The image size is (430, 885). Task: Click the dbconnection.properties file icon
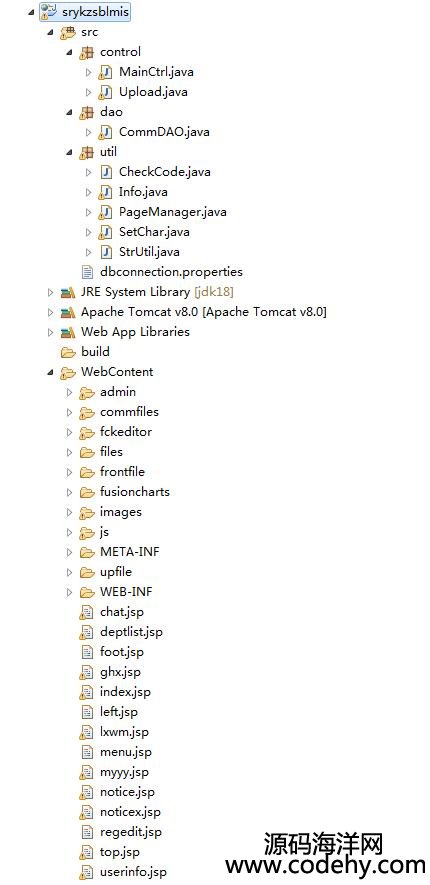87,272
